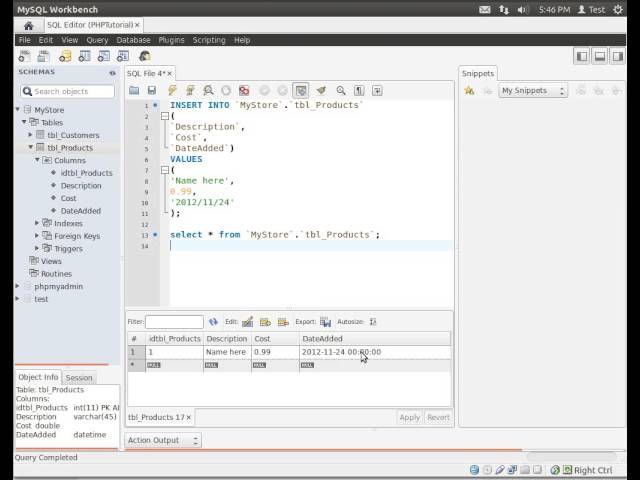
Task: Open the Query menu
Action: point(97,40)
